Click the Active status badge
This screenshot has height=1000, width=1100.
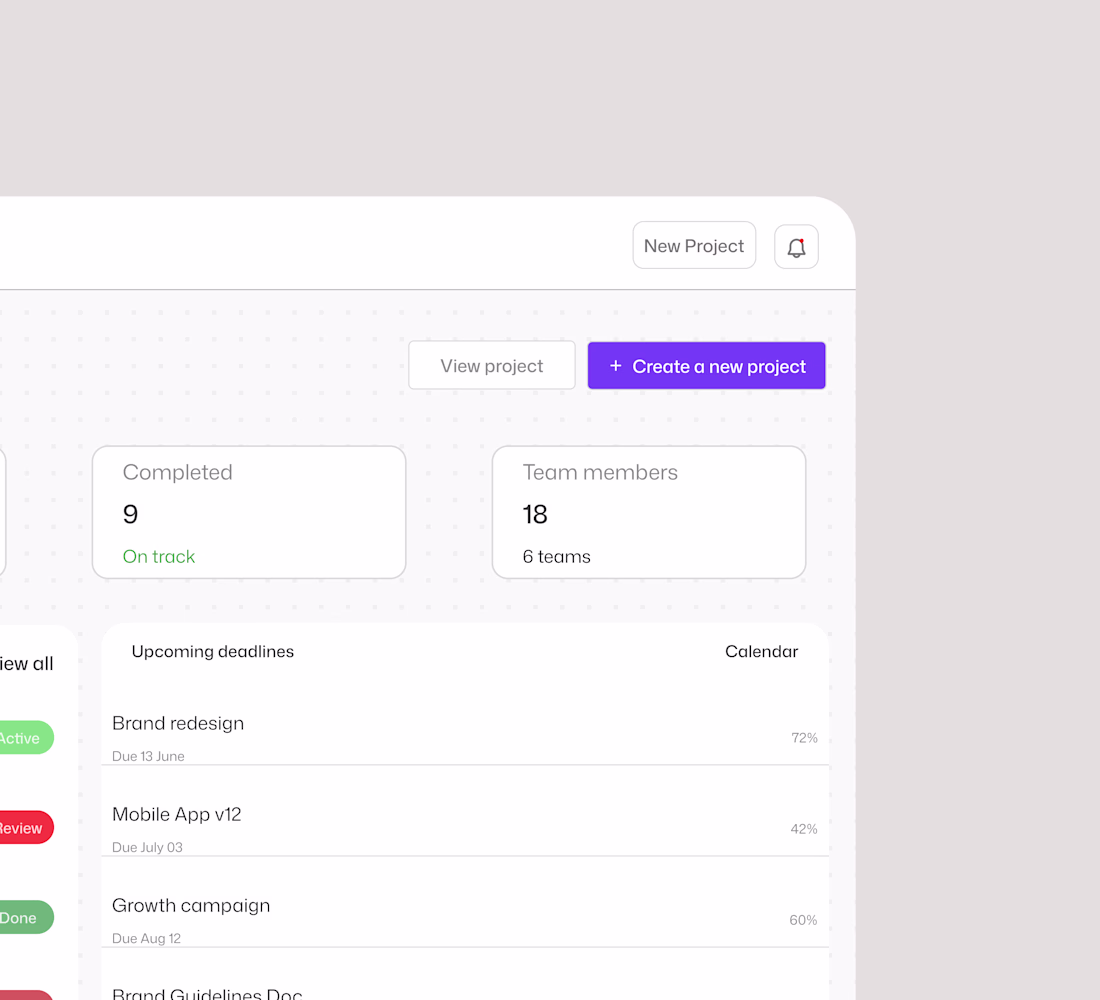26,738
